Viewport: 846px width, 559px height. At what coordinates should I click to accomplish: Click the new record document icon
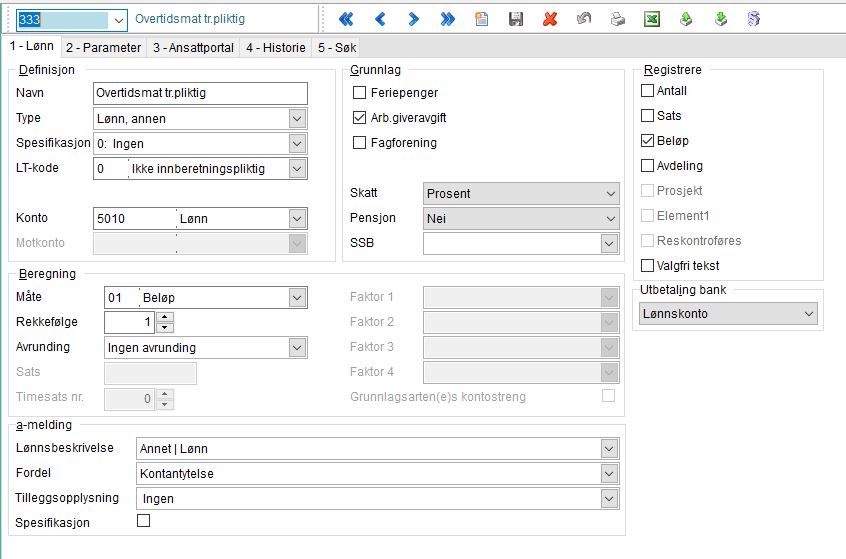(482, 19)
